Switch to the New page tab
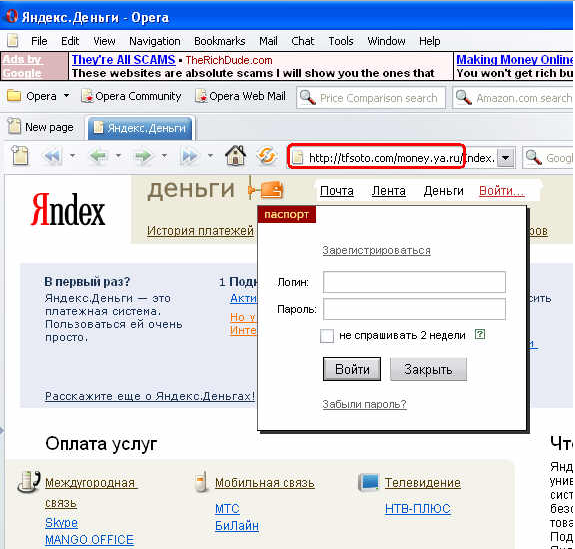The width and height of the screenshot is (575, 549). [x=42, y=127]
